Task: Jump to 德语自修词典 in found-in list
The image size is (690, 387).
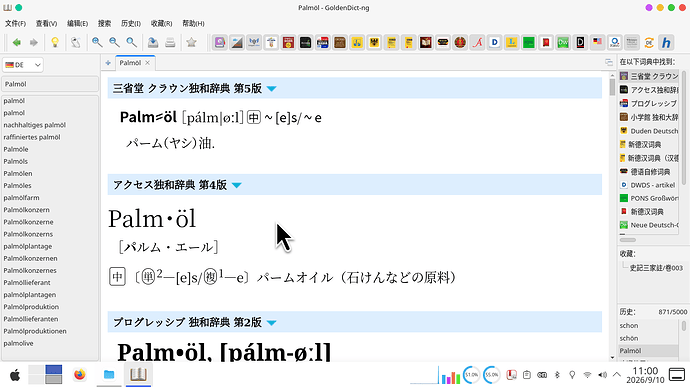Action: [x=649, y=171]
